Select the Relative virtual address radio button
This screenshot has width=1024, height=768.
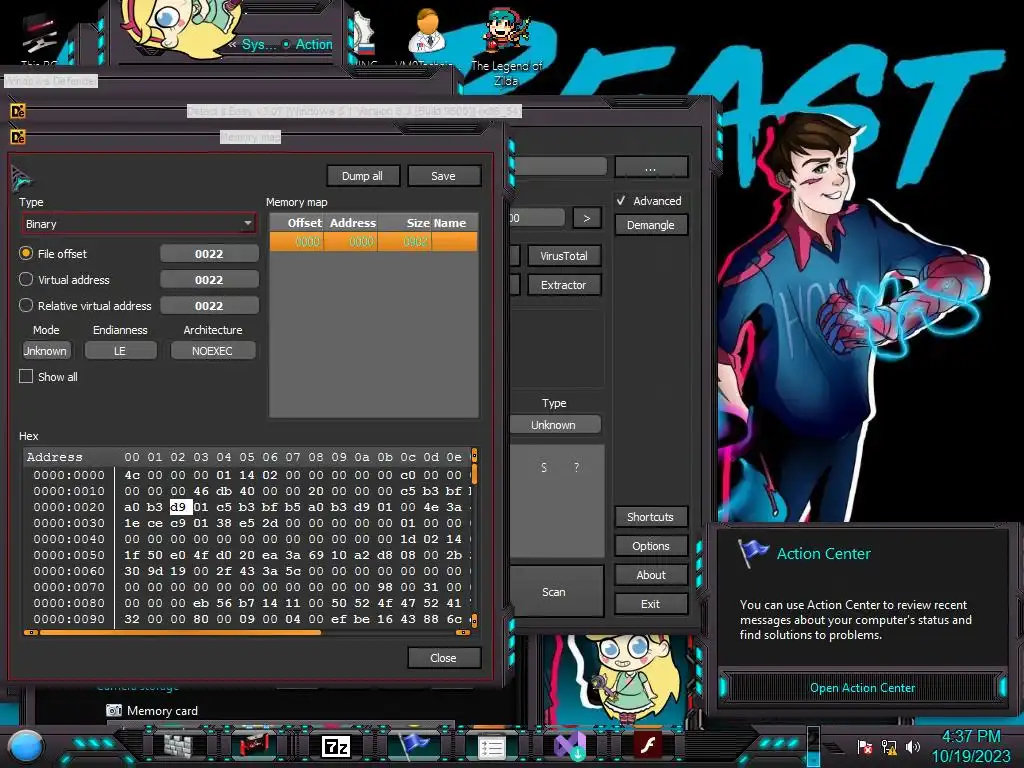pyautogui.click(x=26, y=306)
